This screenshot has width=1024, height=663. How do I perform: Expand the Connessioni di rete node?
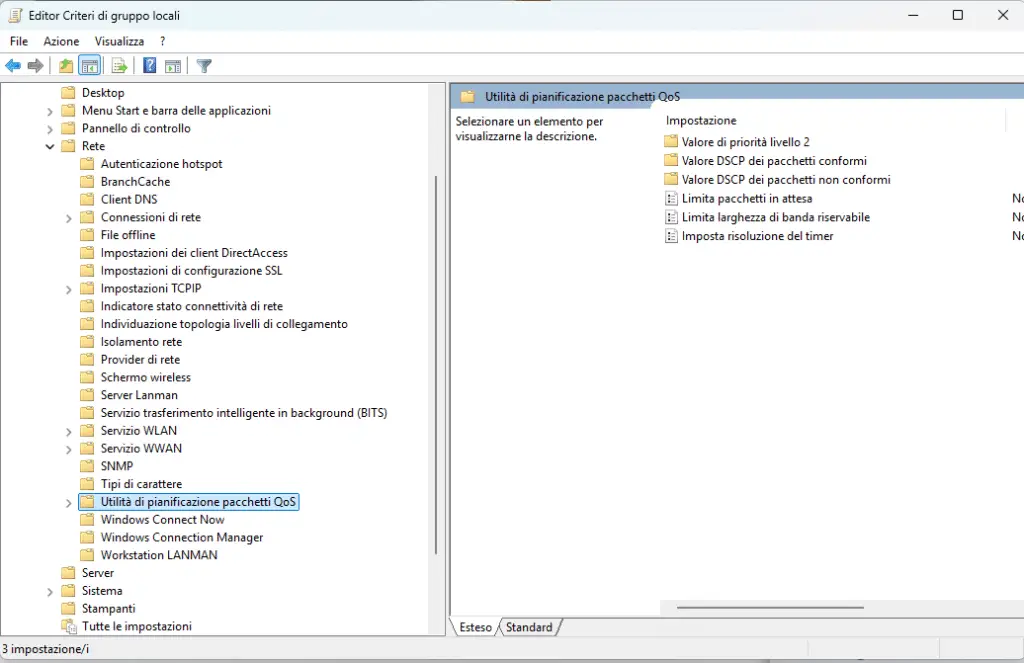point(69,218)
